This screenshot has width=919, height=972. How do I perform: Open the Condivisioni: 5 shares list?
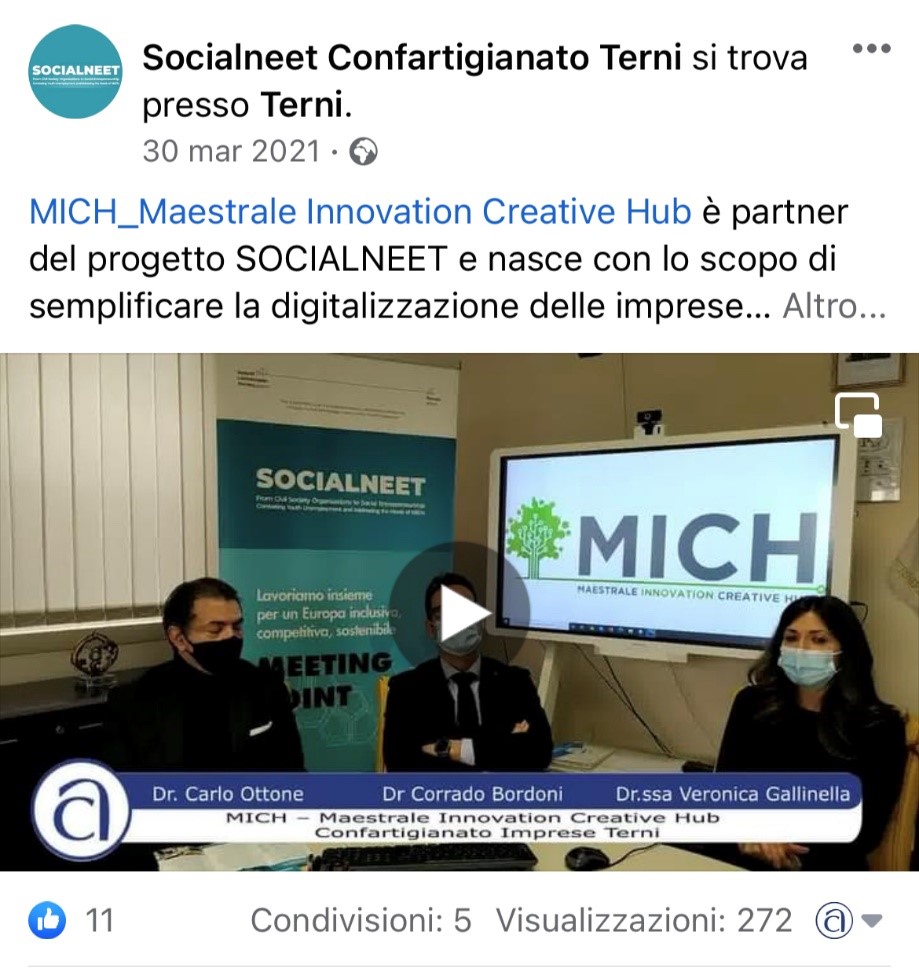coord(361,921)
